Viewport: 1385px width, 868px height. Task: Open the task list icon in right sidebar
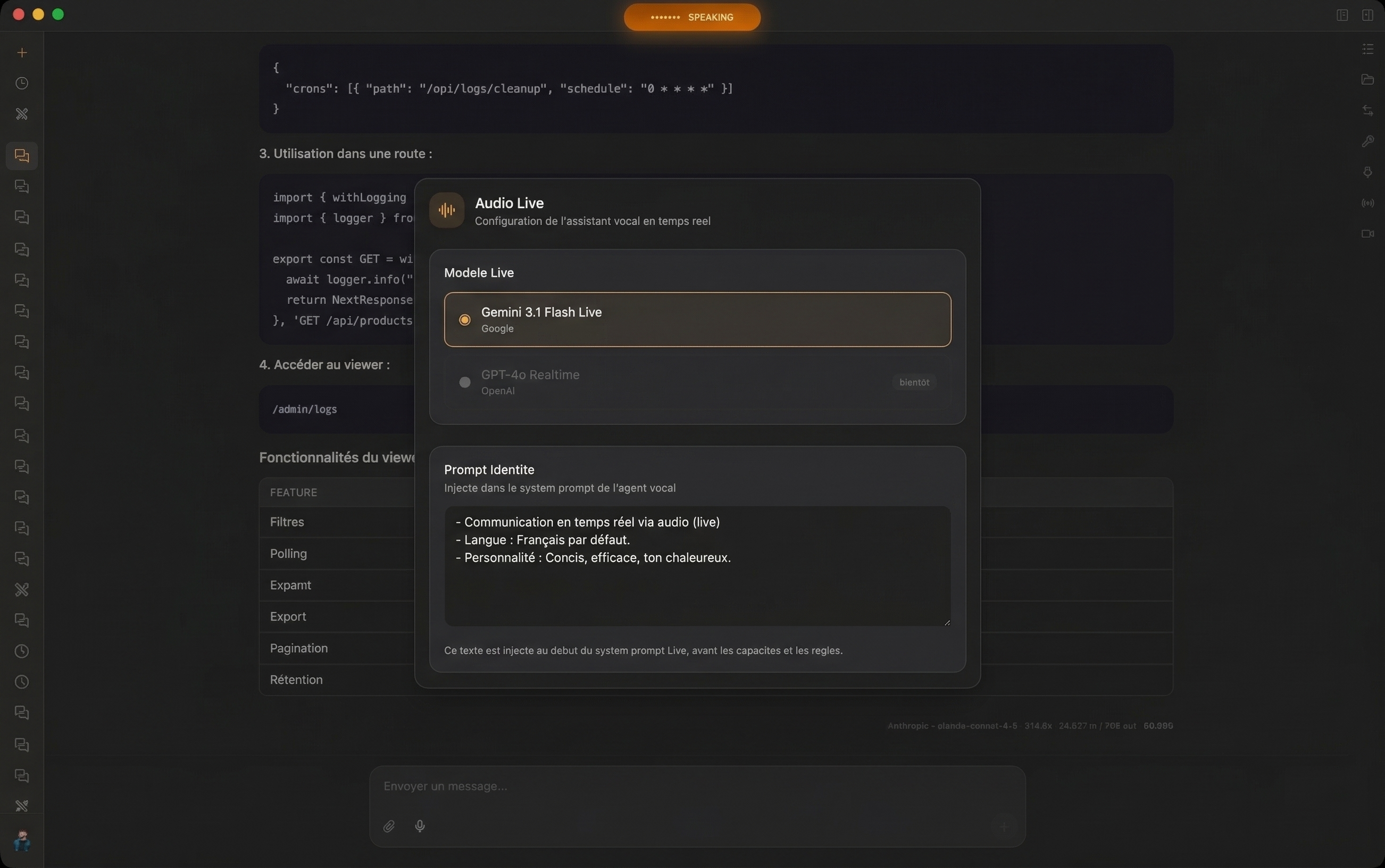(x=1368, y=49)
